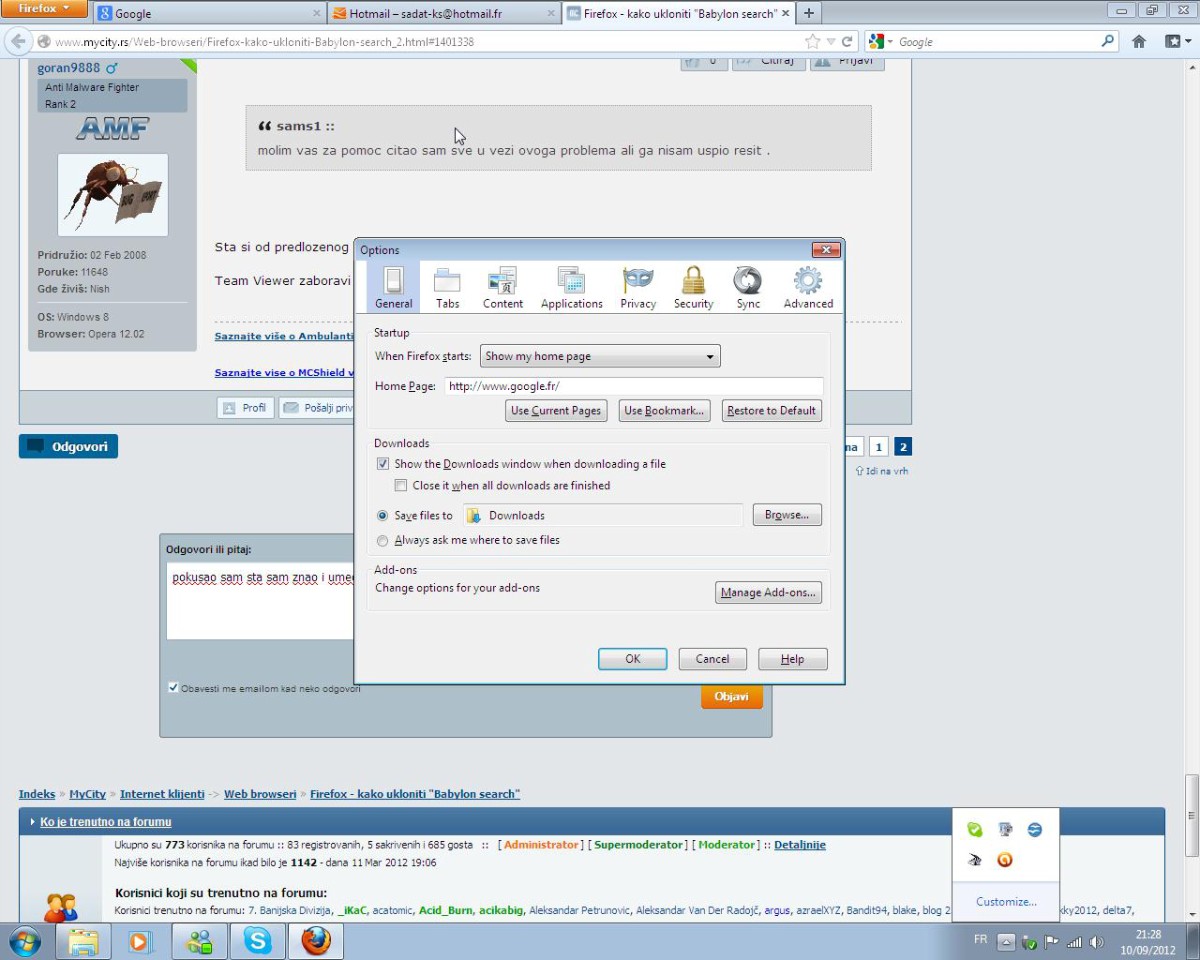Open the Advanced gear panel
Viewport: 1200px width, 960px height.
808,288
